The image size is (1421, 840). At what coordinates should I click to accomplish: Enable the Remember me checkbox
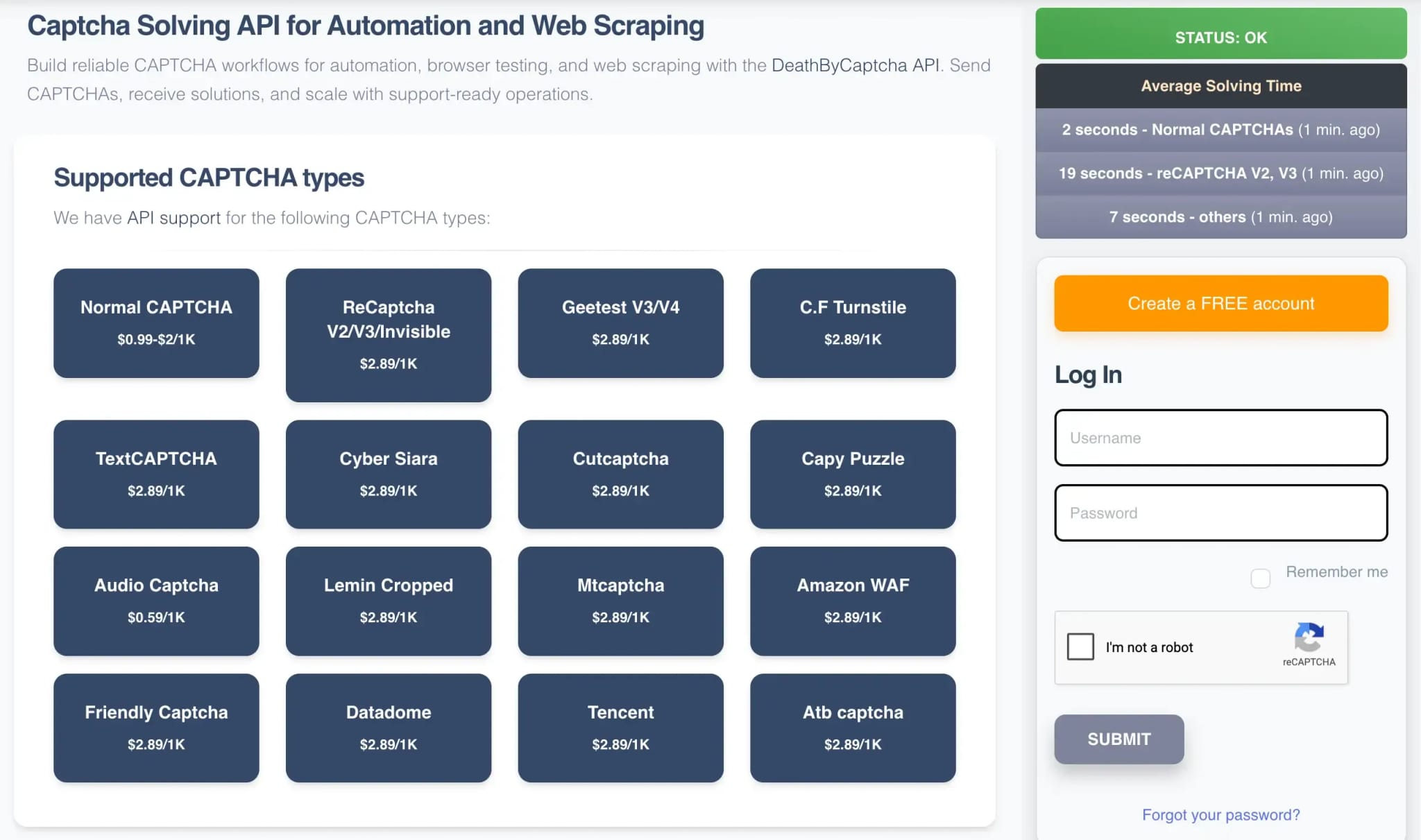point(1260,578)
